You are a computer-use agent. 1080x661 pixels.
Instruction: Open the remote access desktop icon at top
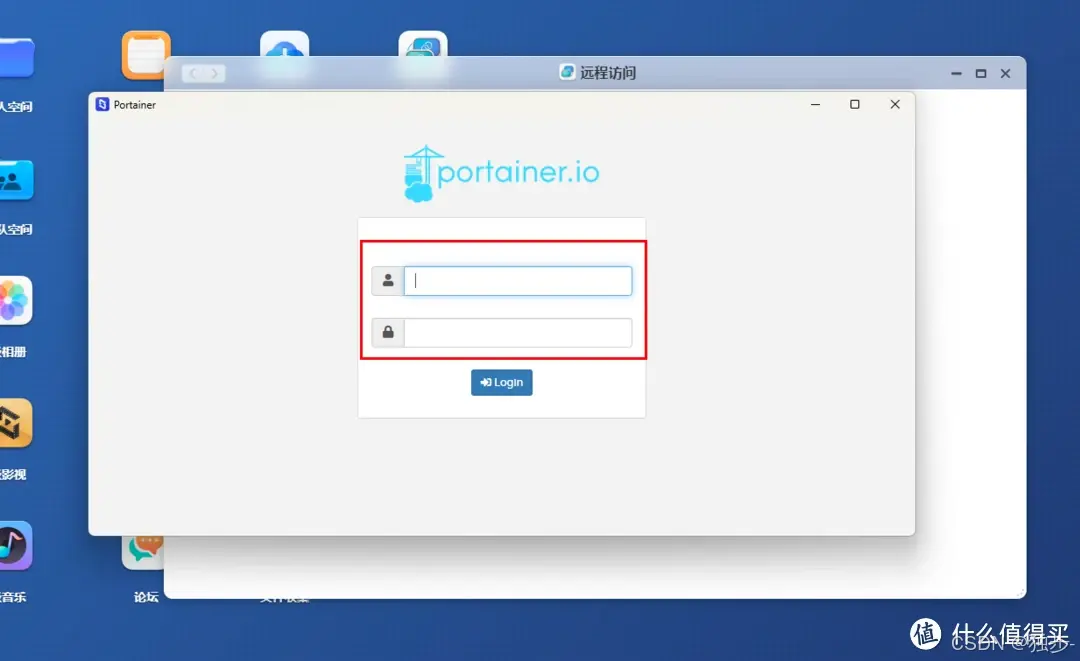tap(423, 44)
